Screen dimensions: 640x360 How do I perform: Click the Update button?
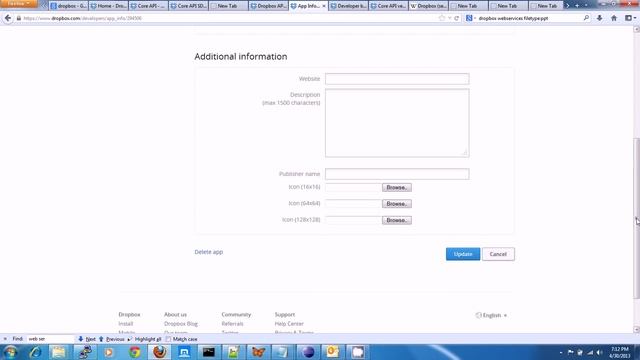coord(463,254)
